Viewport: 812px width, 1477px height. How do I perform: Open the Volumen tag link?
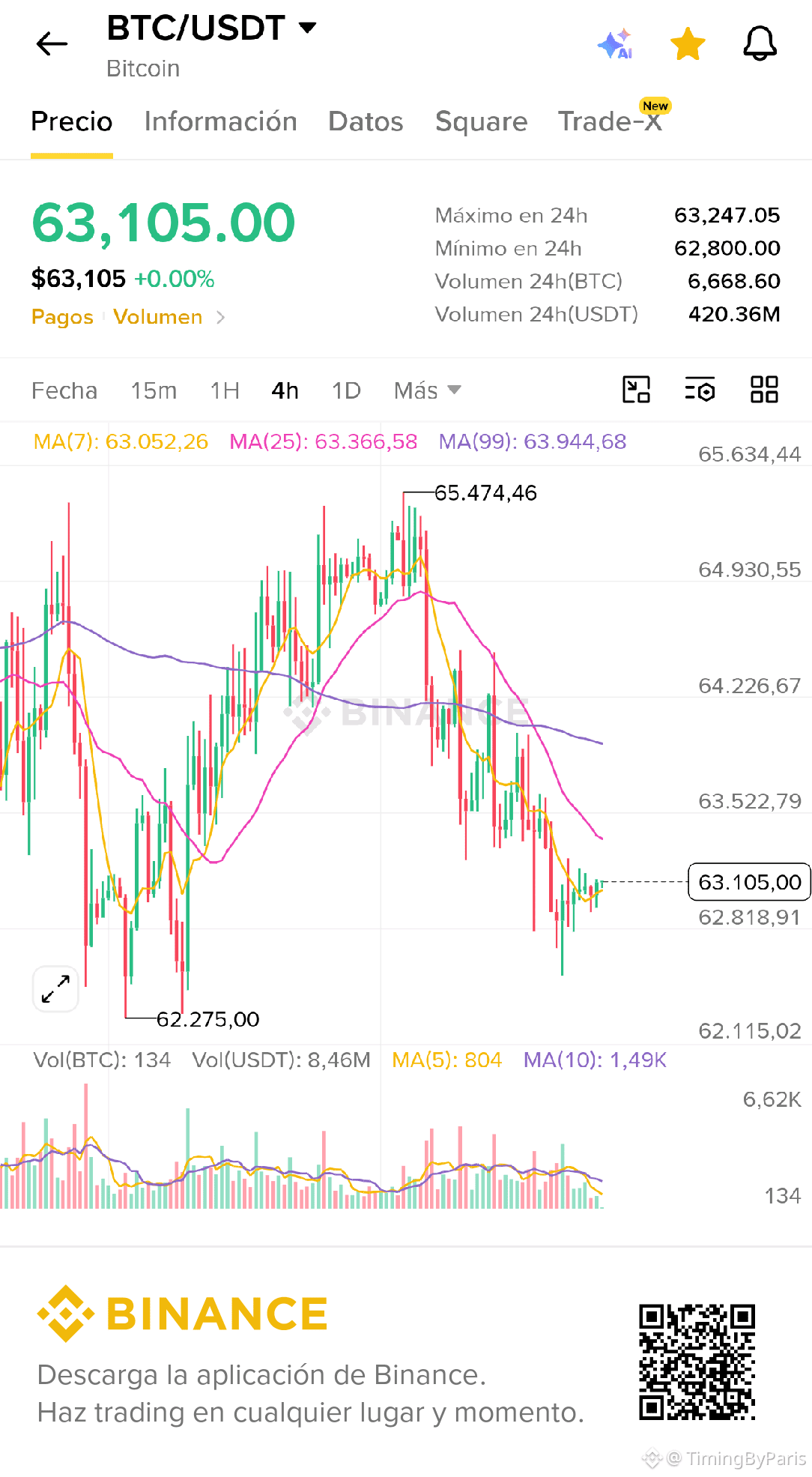click(158, 317)
